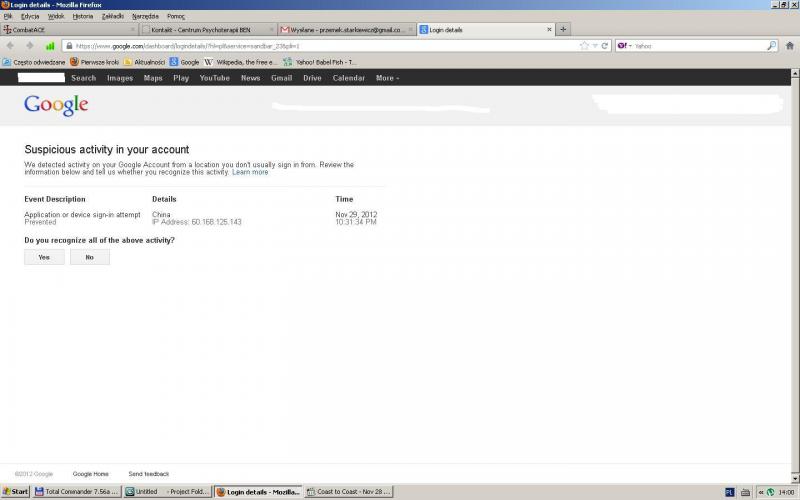Reload the page with the refresh icon
This screenshot has height=500, width=800.
(x=605, y=46)
